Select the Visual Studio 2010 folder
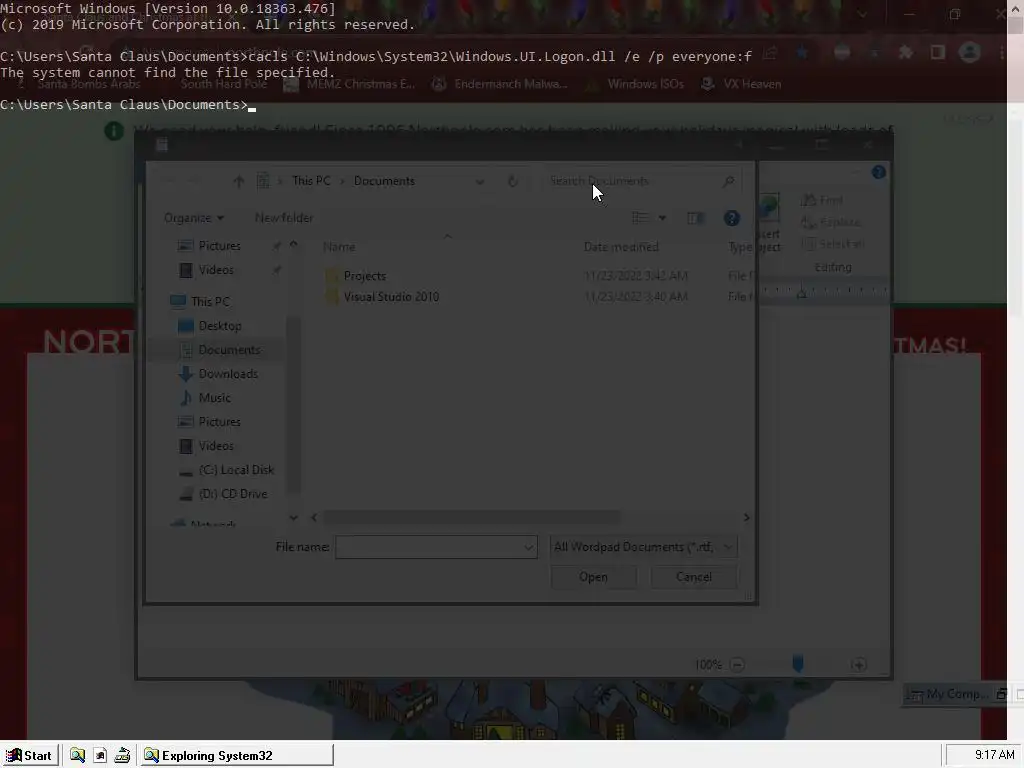Viewport: 1024px width, 768px height. (x=391, y=296)
